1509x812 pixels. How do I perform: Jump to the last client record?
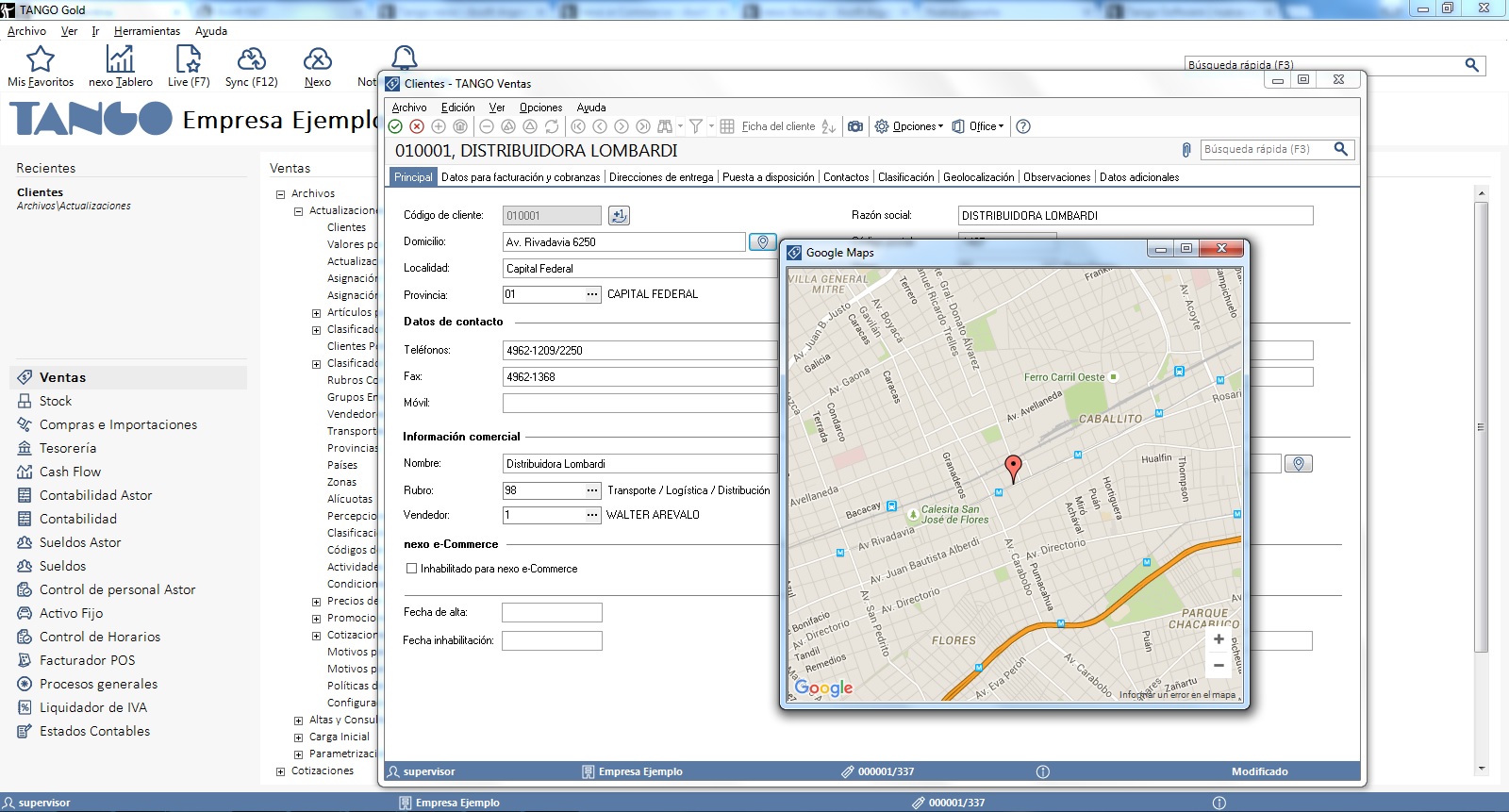(643, 126)
